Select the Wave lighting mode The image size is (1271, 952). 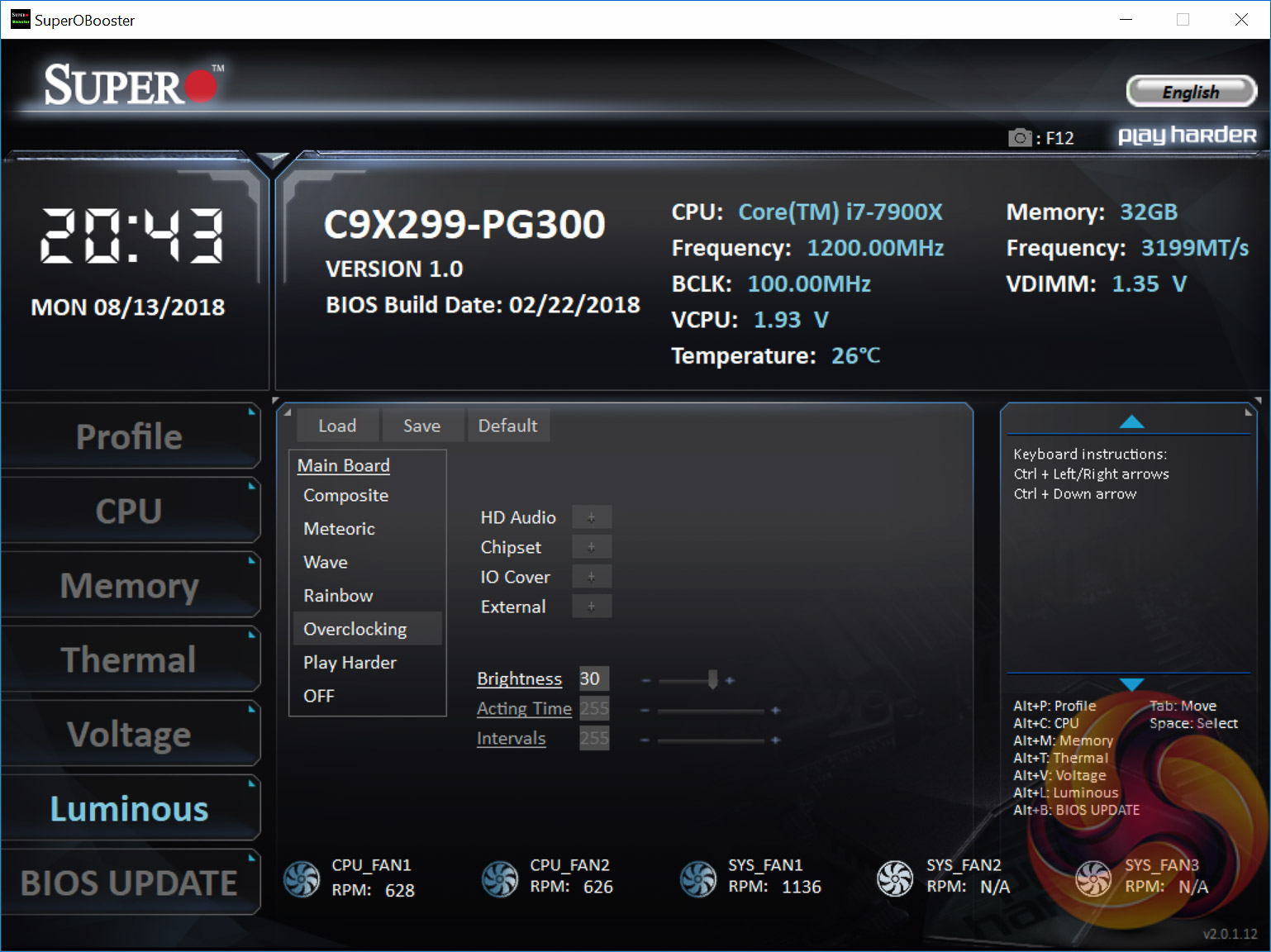coord(367,562)
